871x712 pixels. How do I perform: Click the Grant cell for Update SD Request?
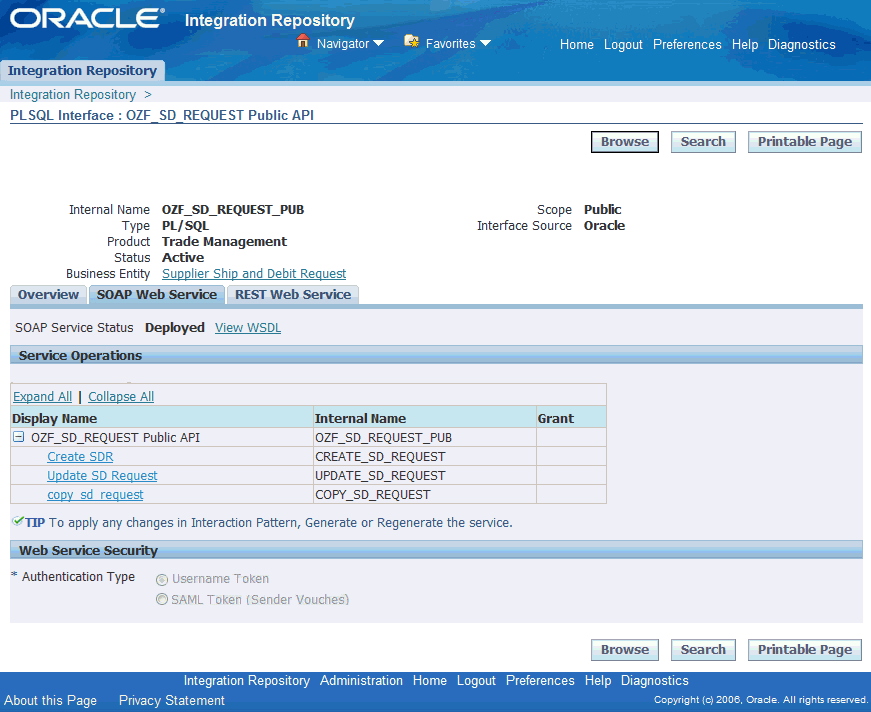coord(571,475)
